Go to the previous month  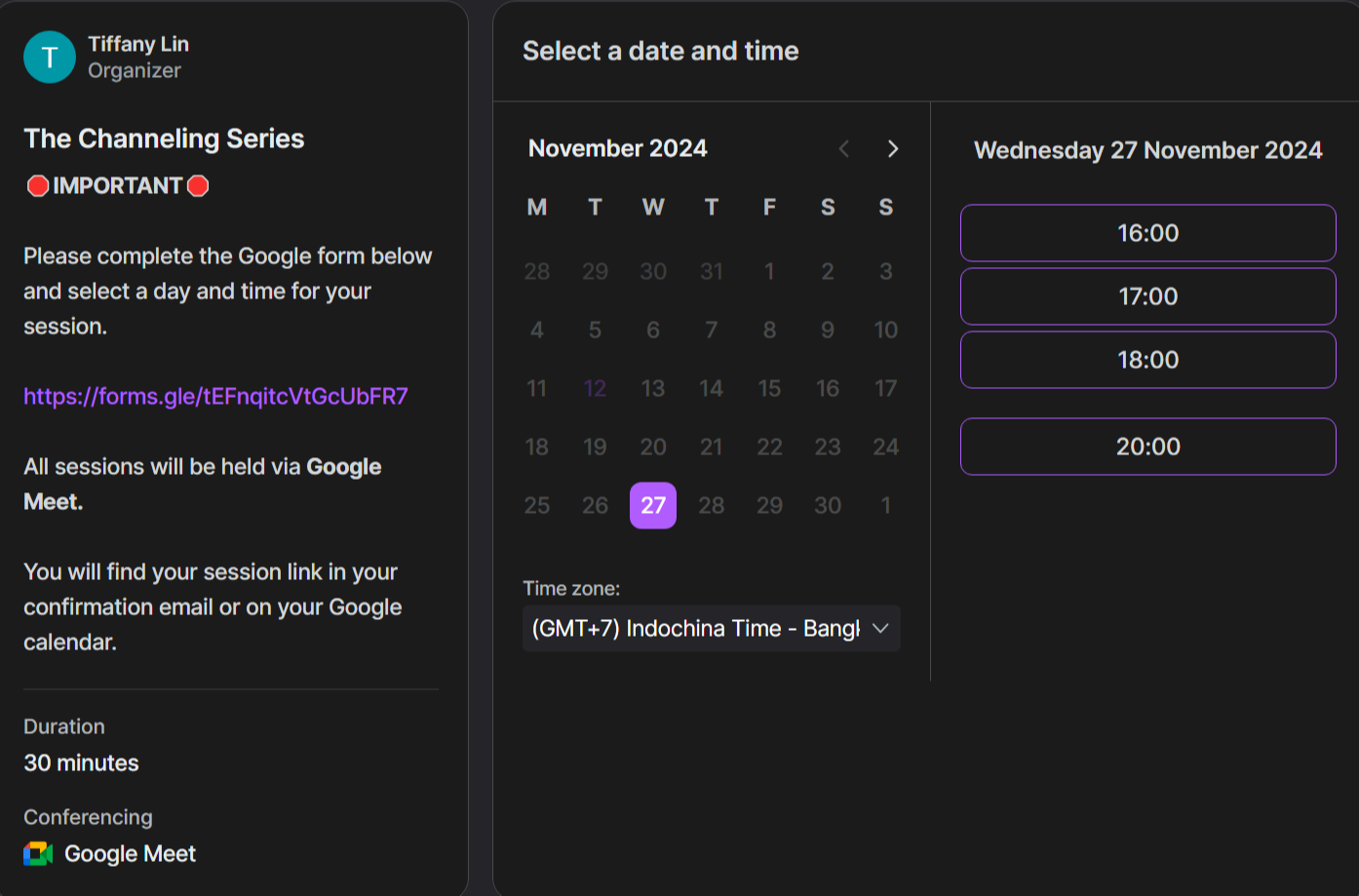click(844, 149)
